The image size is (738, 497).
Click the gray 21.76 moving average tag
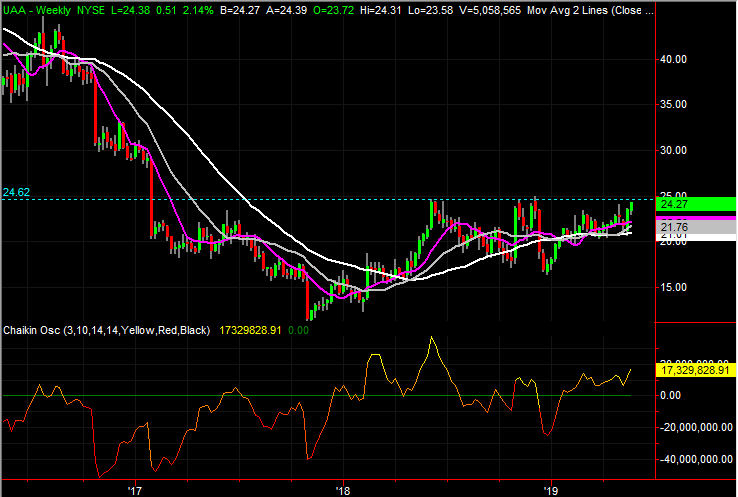[x=676, y=227]
